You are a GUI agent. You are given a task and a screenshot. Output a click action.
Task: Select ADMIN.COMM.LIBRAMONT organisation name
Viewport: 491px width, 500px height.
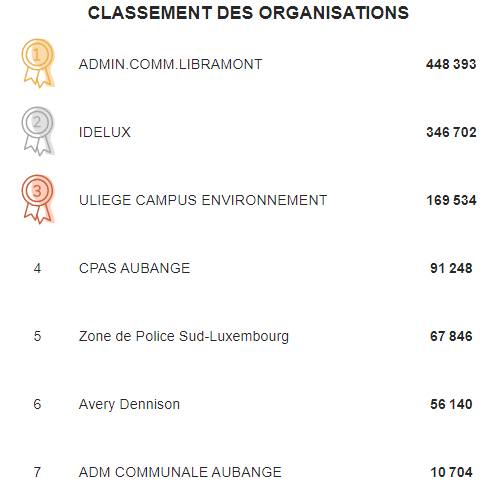[170, 64]
